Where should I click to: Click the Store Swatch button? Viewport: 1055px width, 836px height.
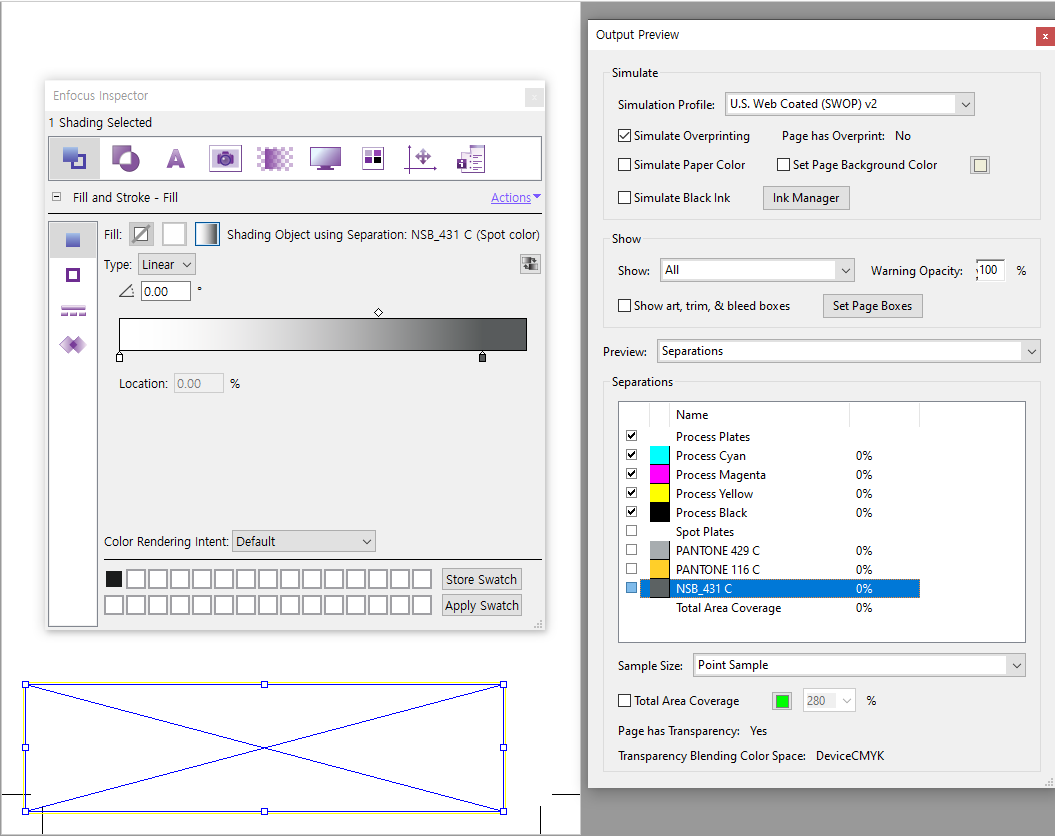click(x=482, y=579)
